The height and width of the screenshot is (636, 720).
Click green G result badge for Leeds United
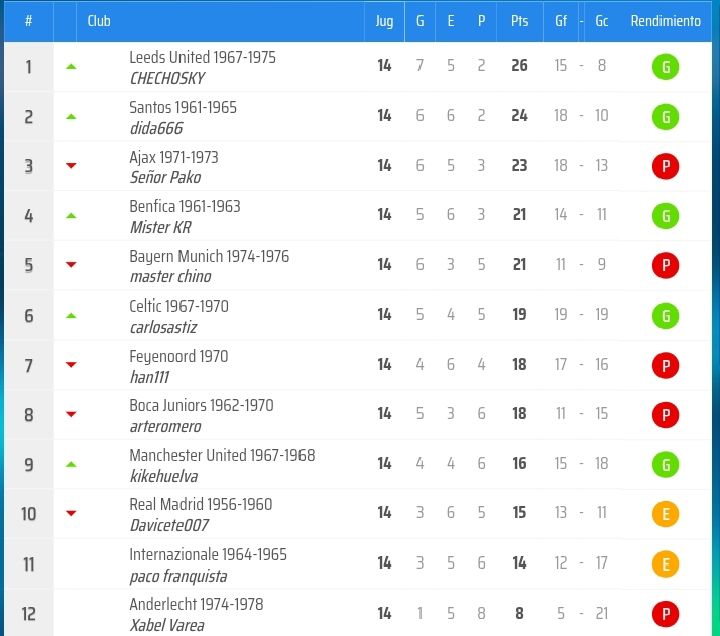tap(665, 67)
